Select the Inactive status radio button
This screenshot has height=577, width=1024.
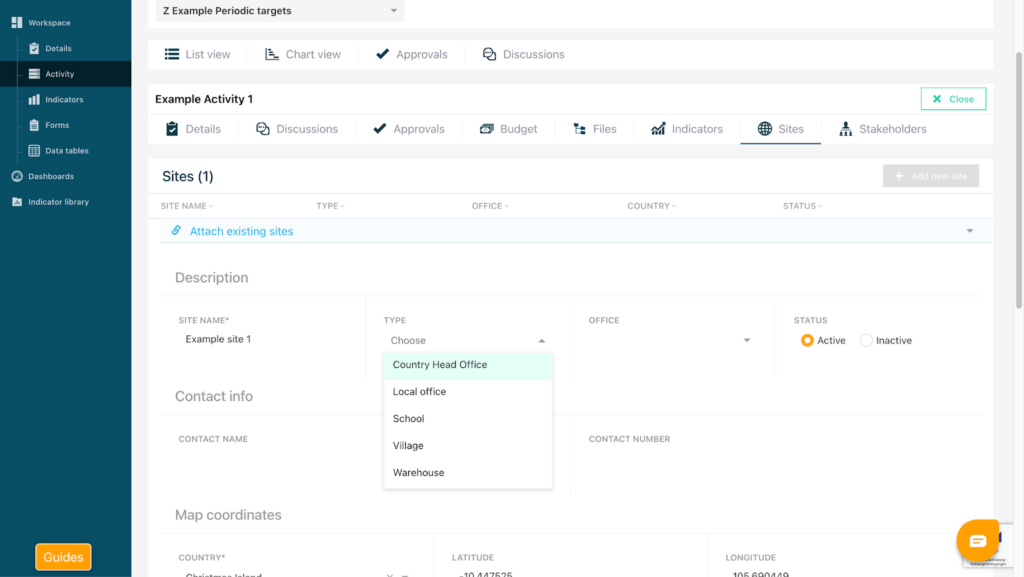coord(866,341)
